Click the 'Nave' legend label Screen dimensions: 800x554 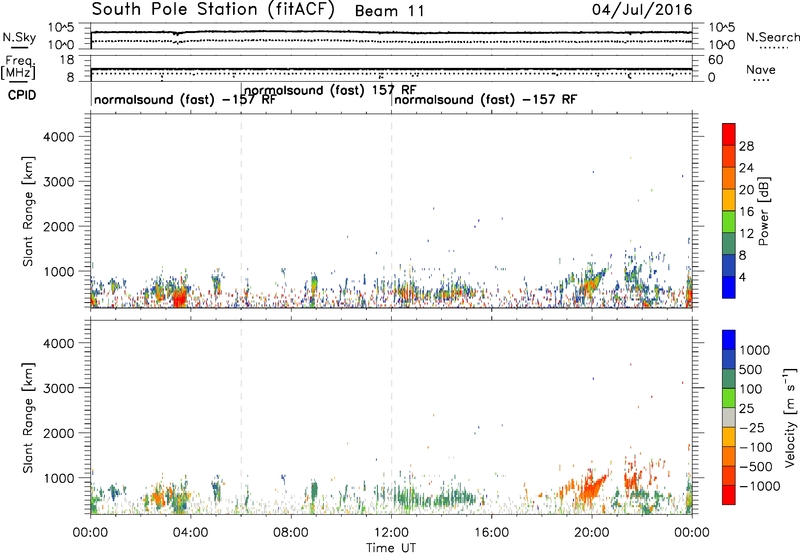pos(760,70)
